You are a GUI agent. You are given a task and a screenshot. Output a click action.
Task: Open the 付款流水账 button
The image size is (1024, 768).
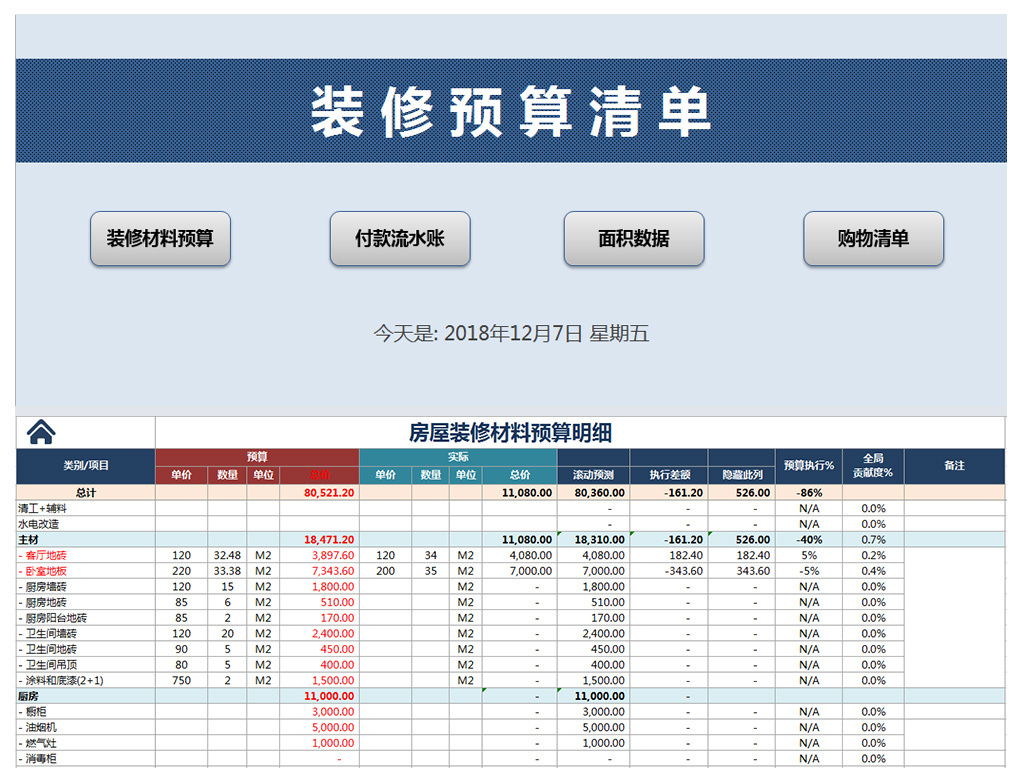pyautogui.click(x=400, y=239)
